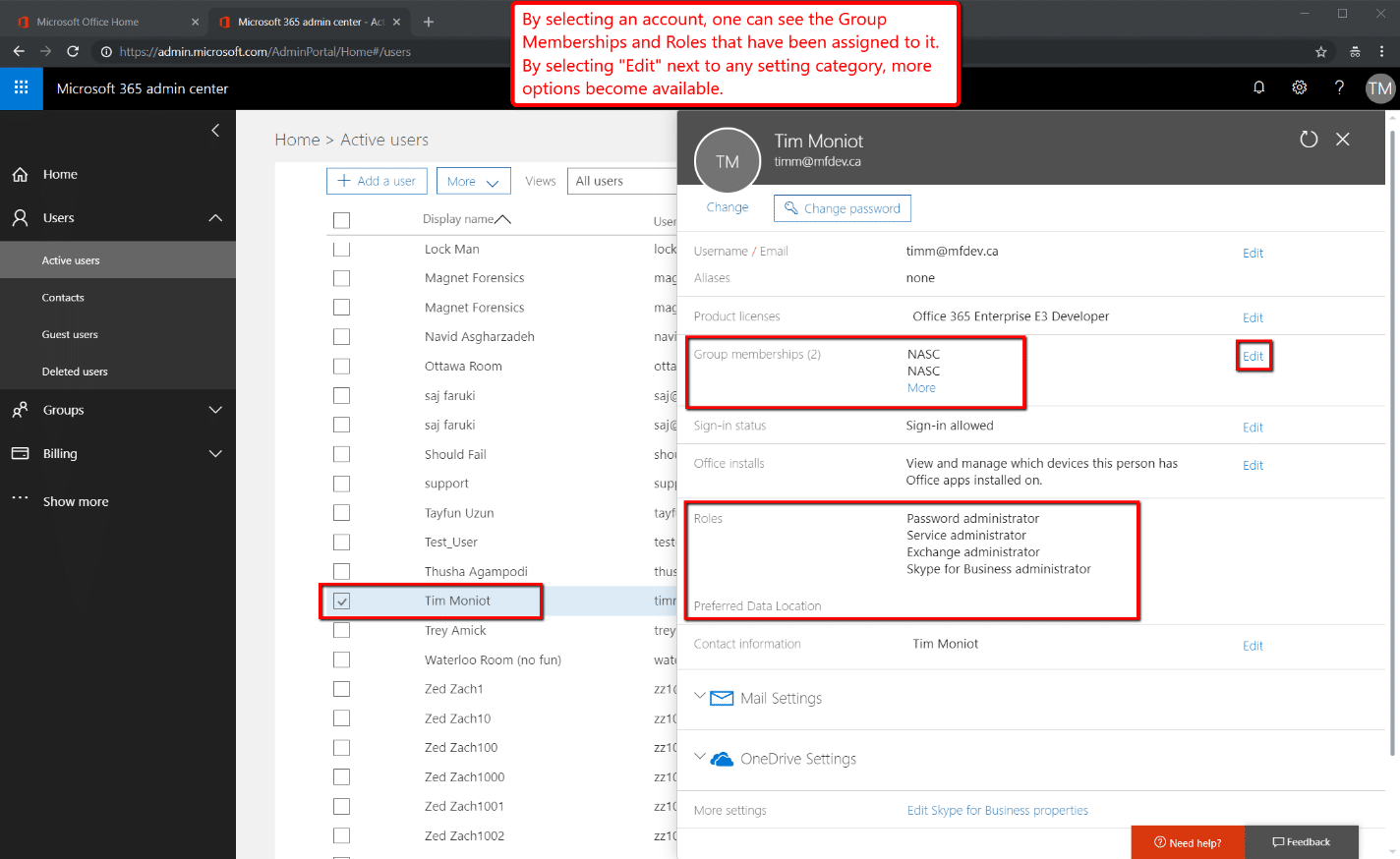Click the Feedback button
Viewport: 1400px width, 859px height.
pyautogui.click(x=1302, y=842)
